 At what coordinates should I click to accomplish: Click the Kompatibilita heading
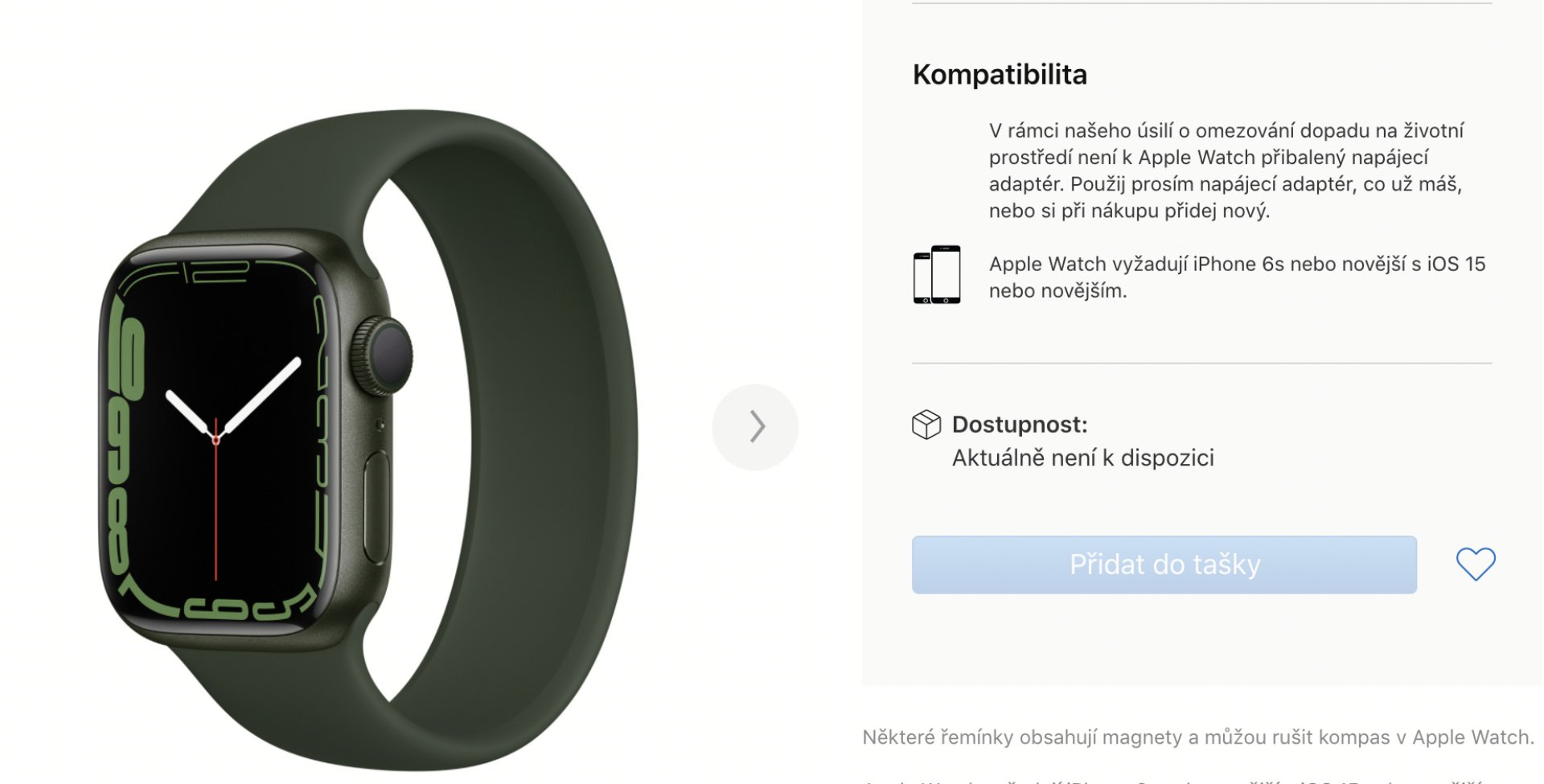click(x=1000, y=75)
